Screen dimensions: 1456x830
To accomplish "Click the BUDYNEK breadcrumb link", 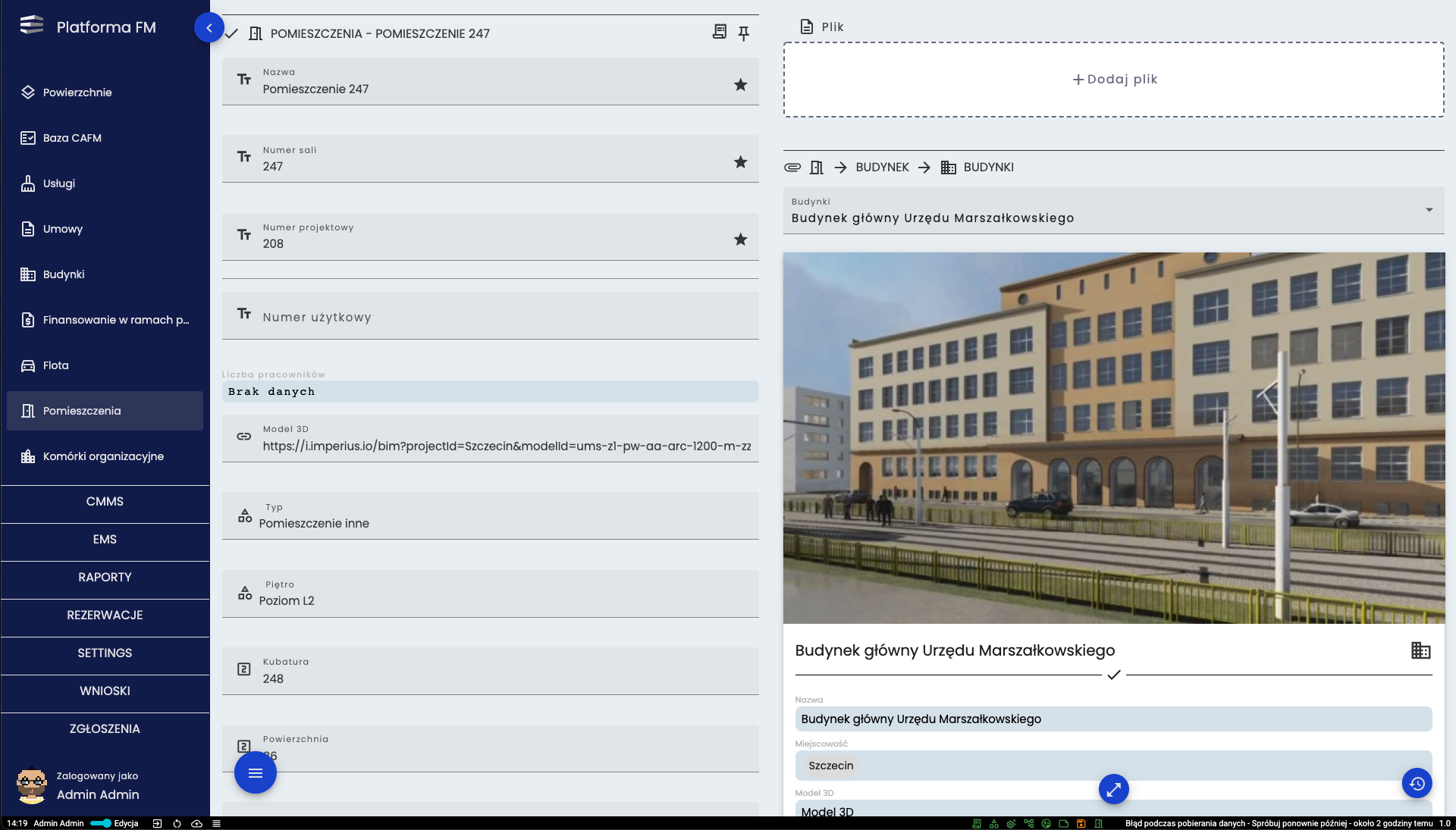I will pyautogui.click(x=882, y=168).
